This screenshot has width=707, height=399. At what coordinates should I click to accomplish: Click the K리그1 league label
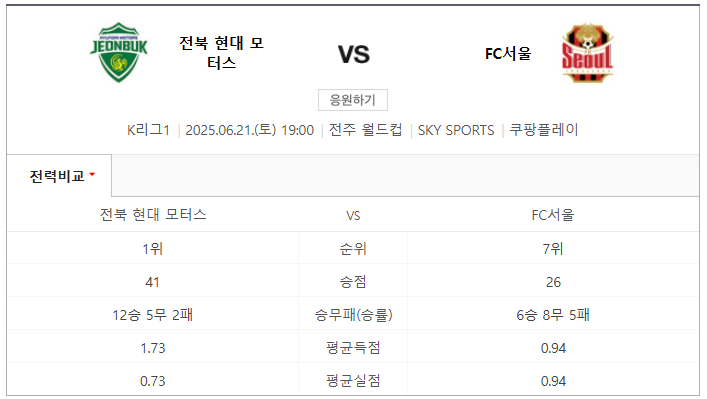point(148,130)
